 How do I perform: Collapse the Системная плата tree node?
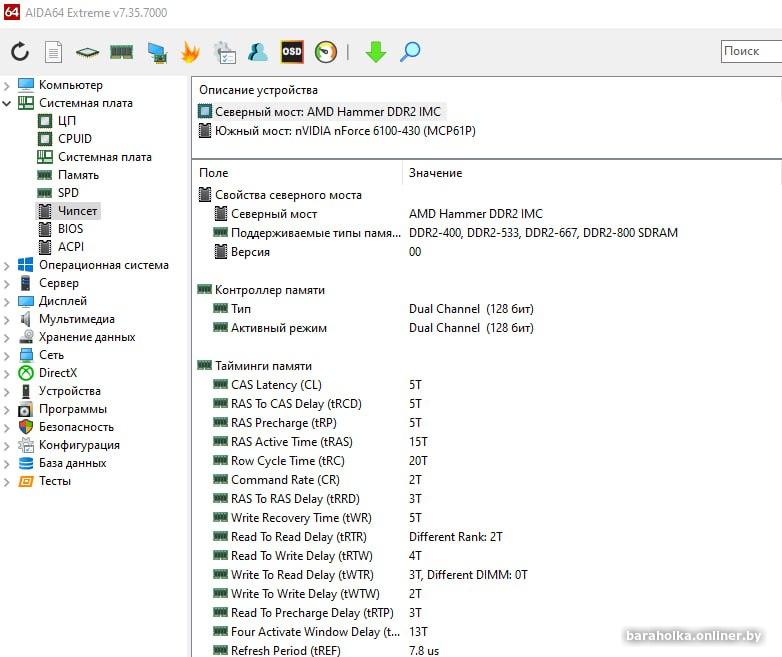(6, 104)
